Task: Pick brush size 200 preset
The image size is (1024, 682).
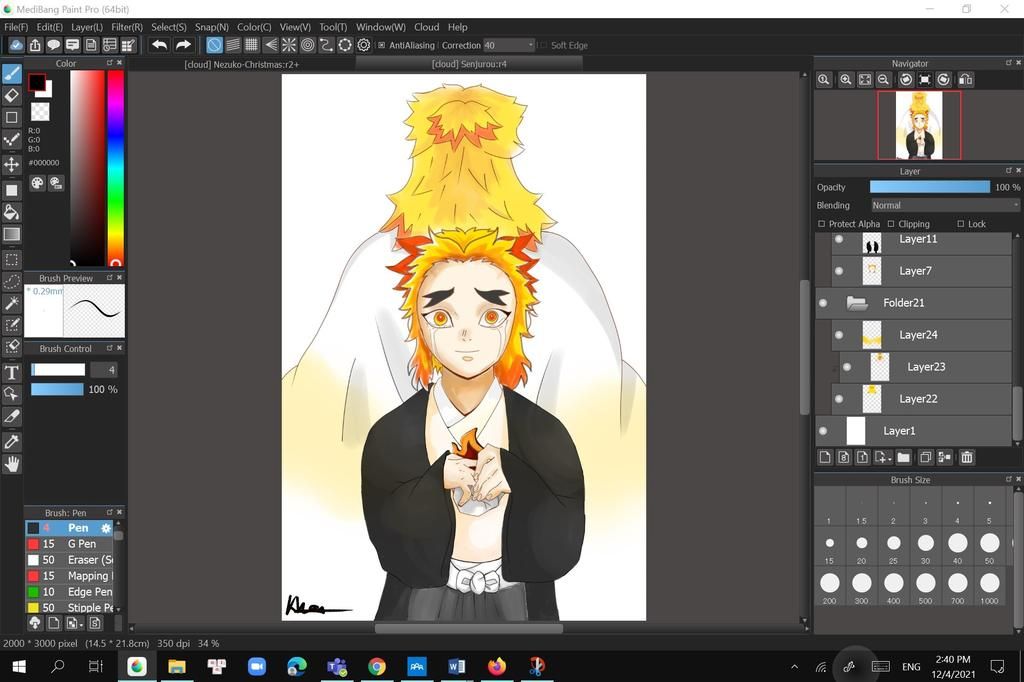Action: (829, 587)
